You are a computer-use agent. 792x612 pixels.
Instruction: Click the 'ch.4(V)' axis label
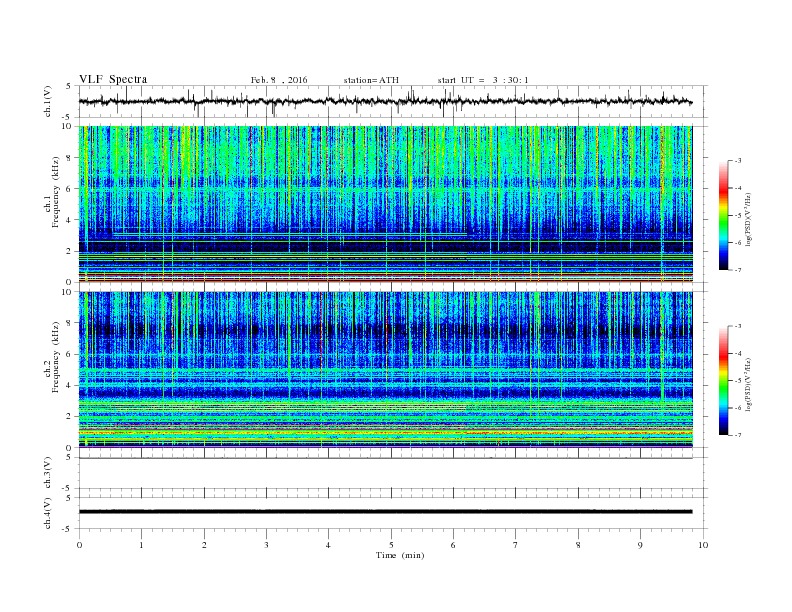(48, 513)
